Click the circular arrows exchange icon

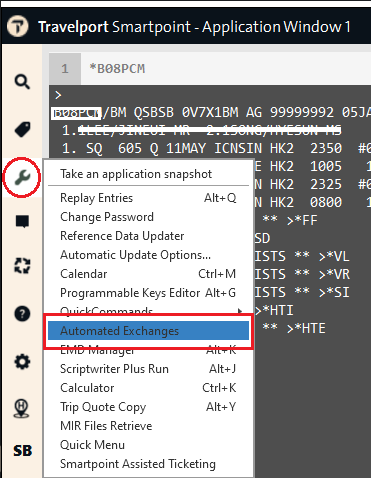point(22,266)
